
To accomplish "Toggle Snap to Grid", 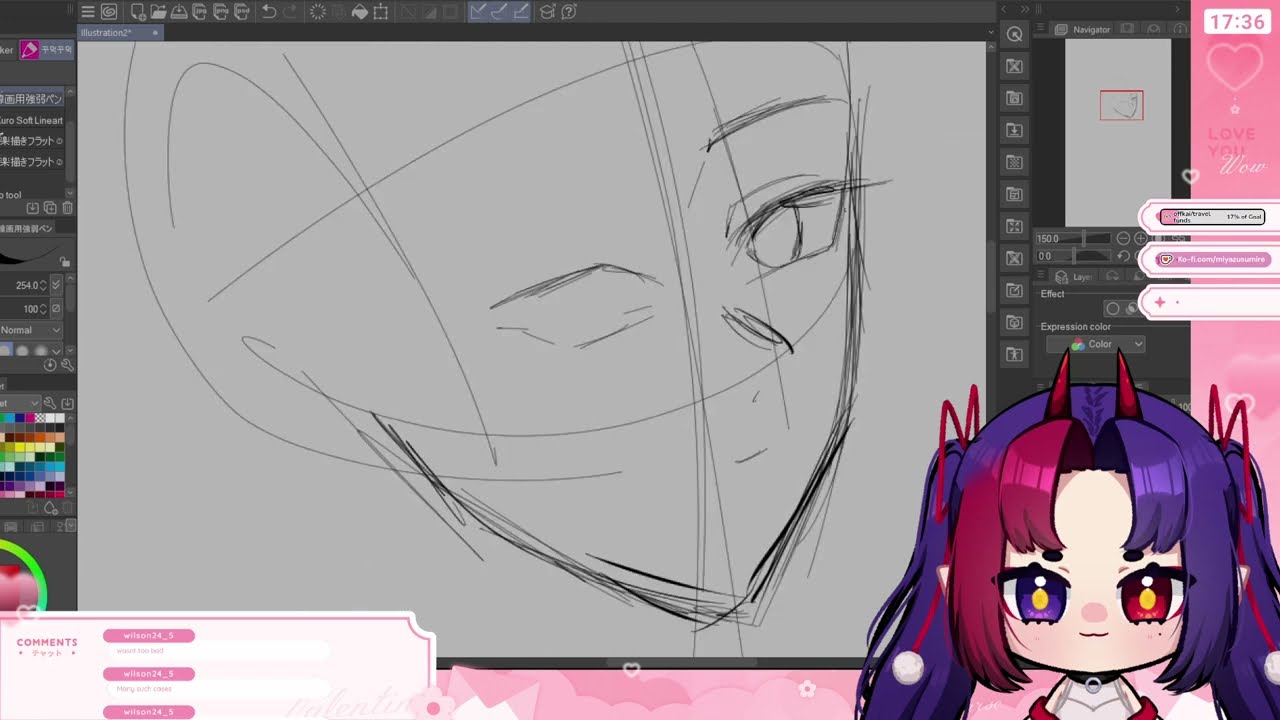I will 519,12.
